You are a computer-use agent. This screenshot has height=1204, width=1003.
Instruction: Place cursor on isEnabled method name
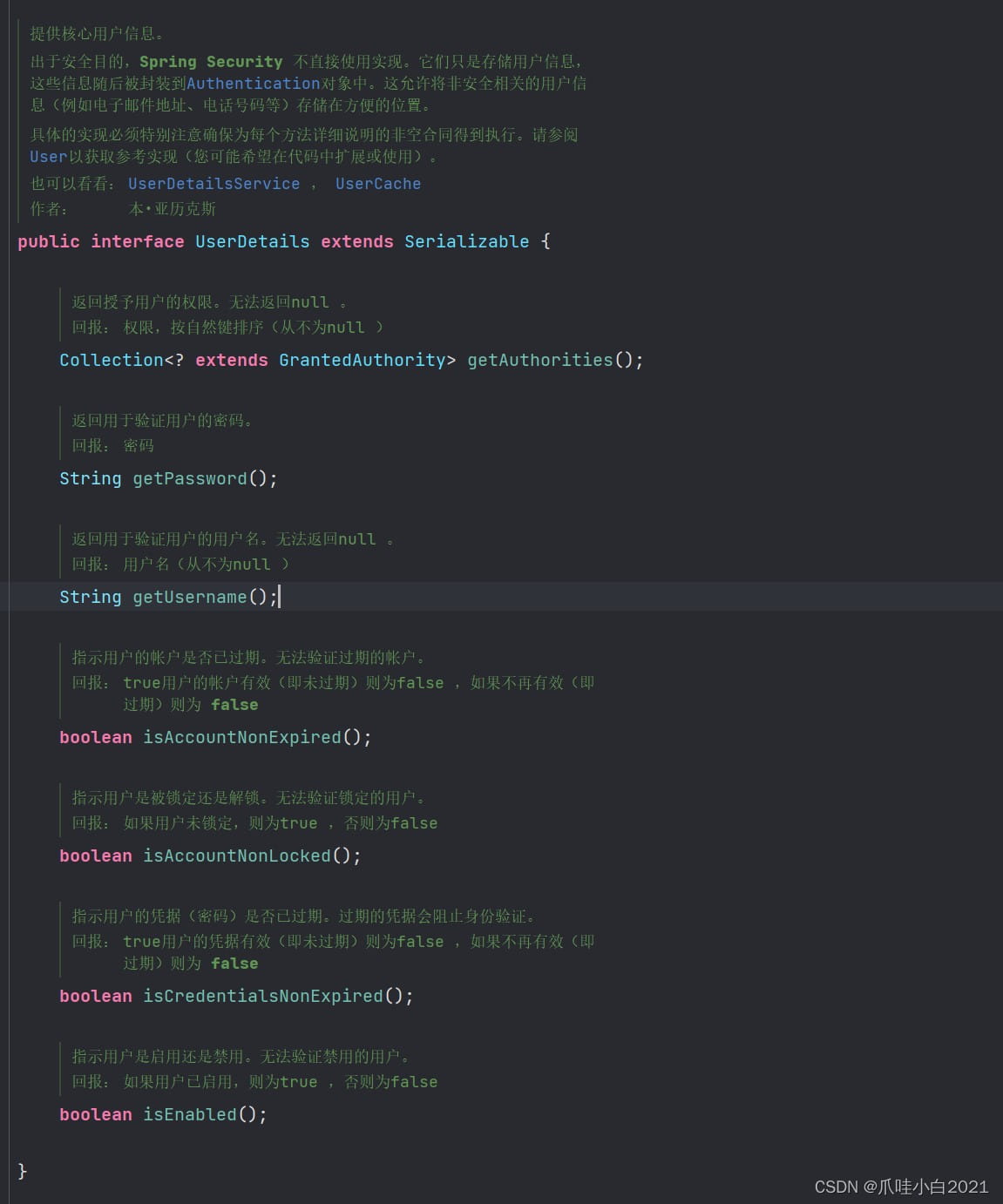[189, 1114]
